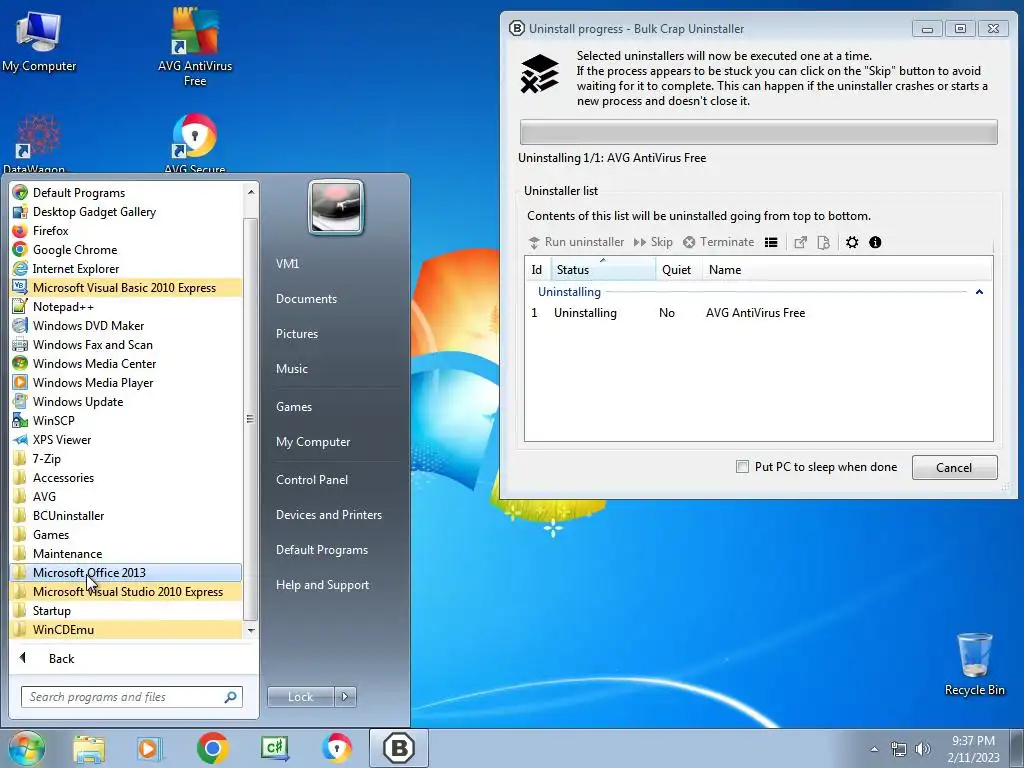Expand the WinCDEmu folder
This screenshot has height=768, width=1024.
pyautogui.click(x=127, y=630)
